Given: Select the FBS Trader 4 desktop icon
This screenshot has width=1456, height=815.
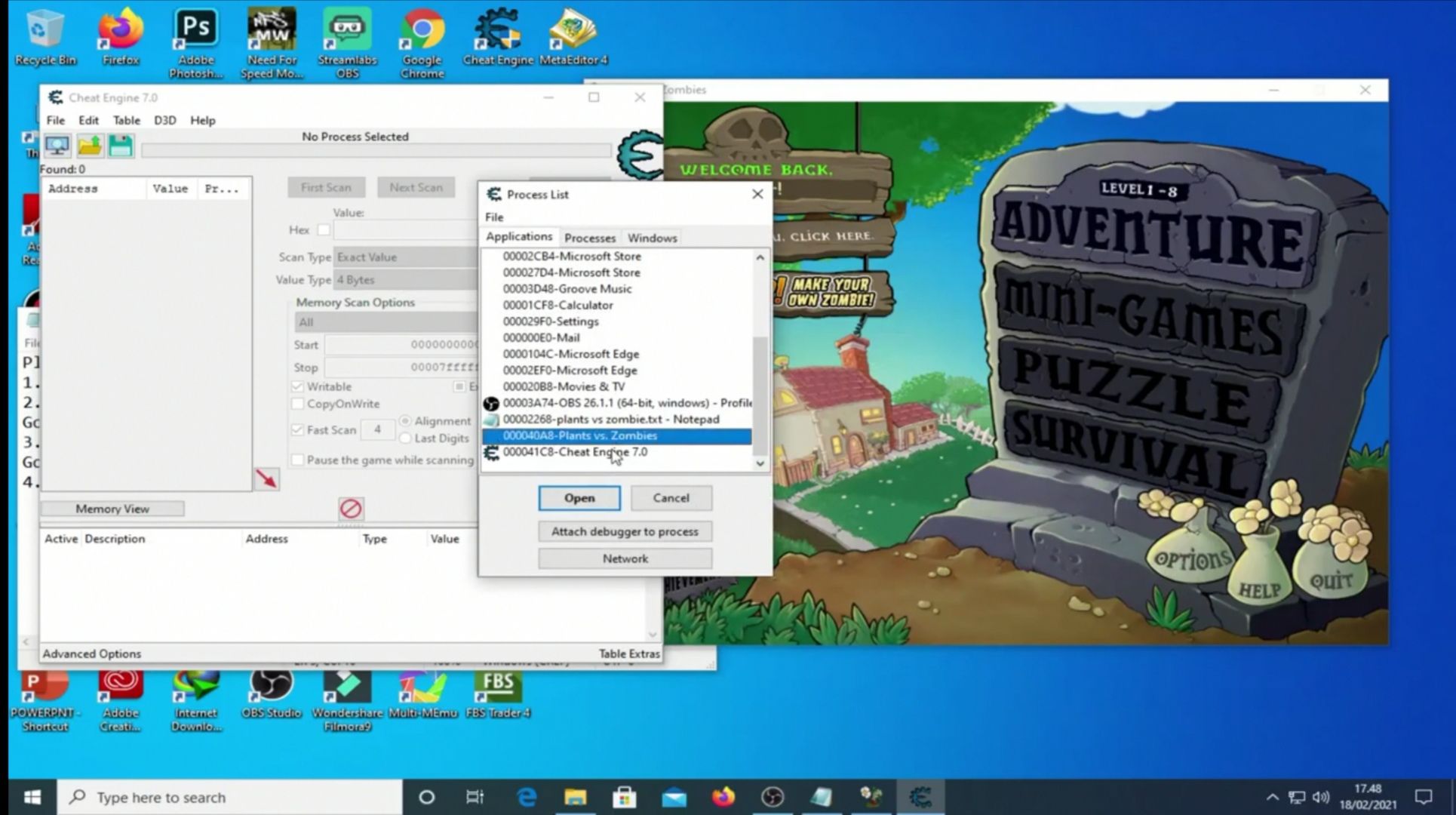Looking at the screenshot, I should click(x=498, y=696).
